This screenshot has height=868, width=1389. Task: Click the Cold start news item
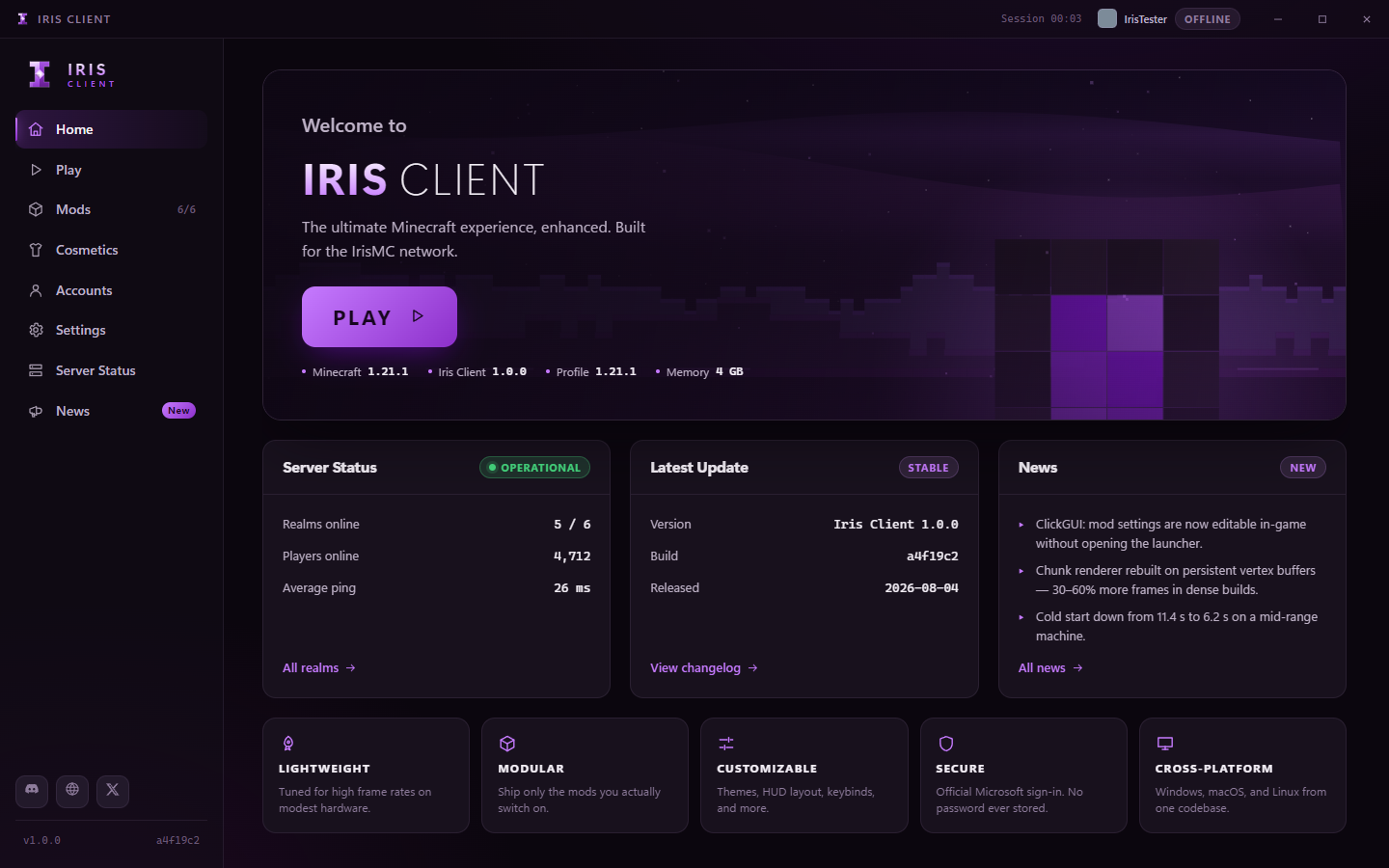1172,626
